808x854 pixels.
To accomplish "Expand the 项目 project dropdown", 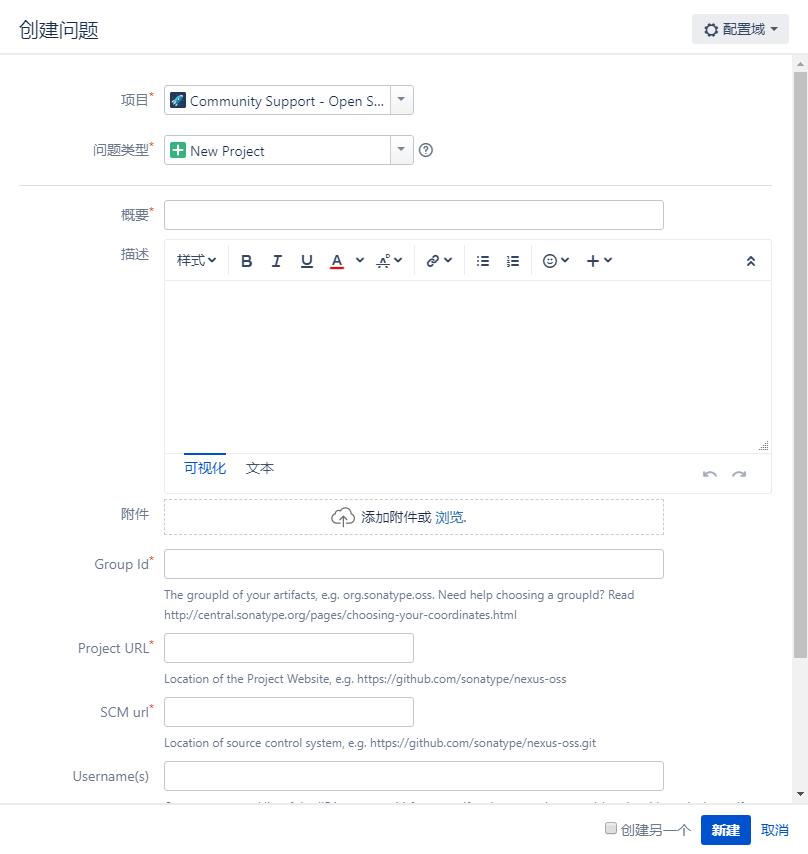I will [x=401, y=100].
